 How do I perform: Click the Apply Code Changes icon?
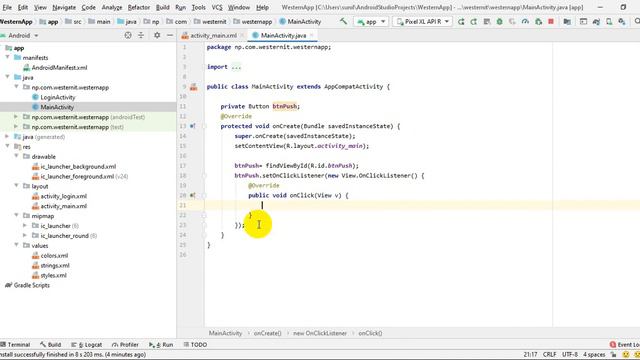[487, 22]
